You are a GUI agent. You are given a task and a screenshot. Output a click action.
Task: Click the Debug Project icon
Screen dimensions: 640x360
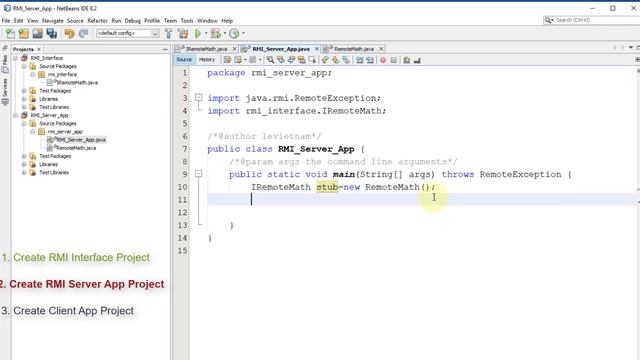216,33
